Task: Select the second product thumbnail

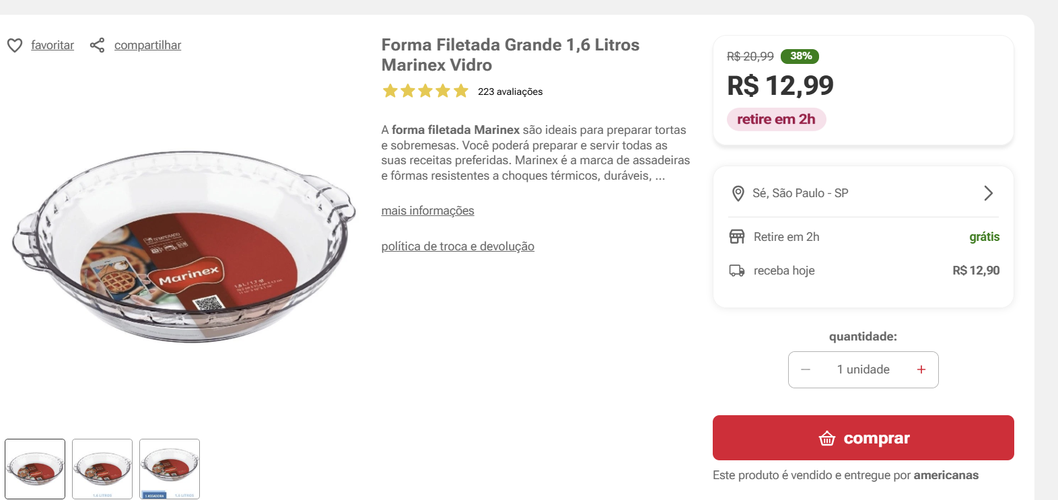Action: [102, 468]
